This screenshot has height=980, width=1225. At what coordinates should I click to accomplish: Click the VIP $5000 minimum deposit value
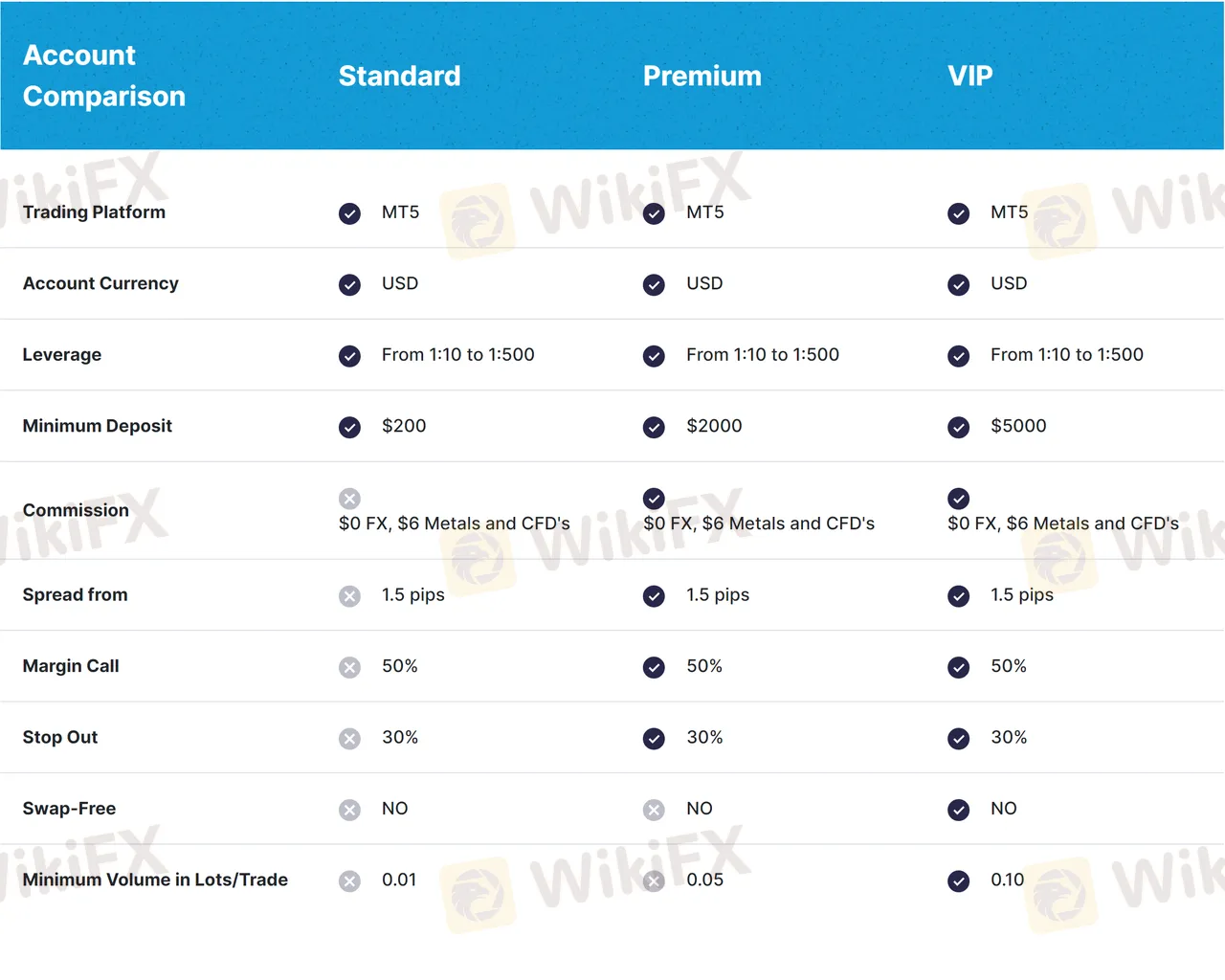click(1018, 426)
